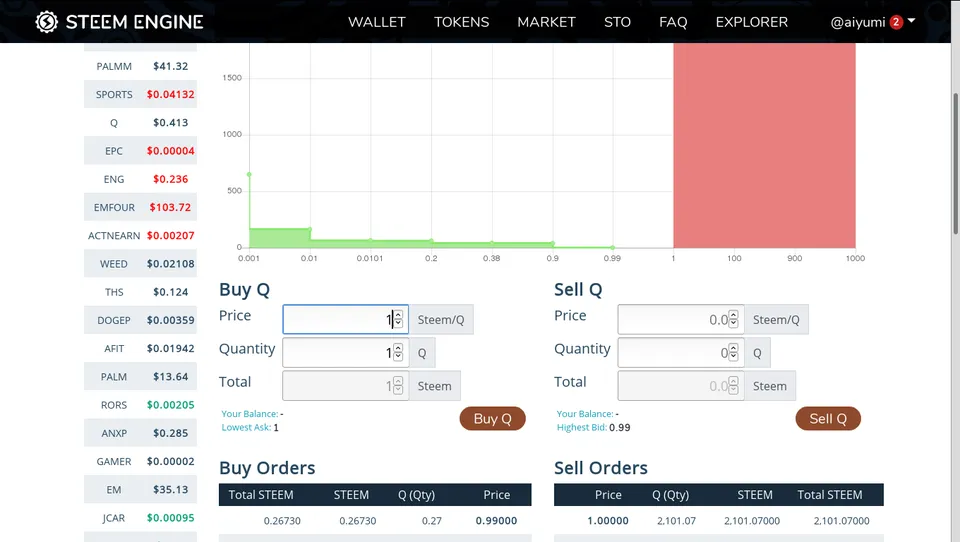Select the EM token priced $35.13

pos(140,489)
